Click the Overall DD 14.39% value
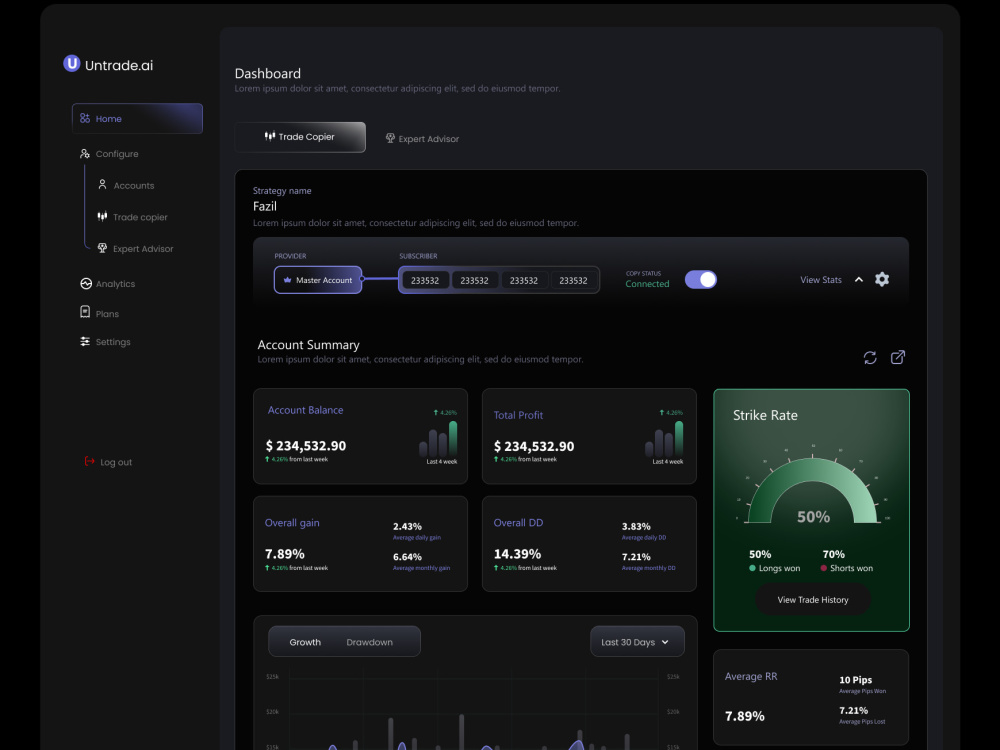 point(517,554)
